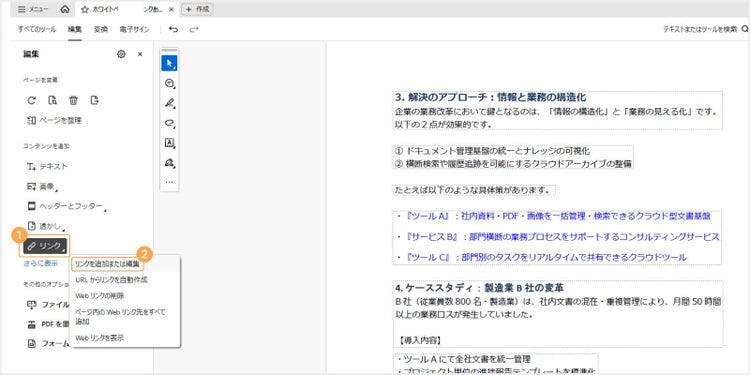Select the comment bubble tool
The image size is (750, 375).
(x=169, y=83)
